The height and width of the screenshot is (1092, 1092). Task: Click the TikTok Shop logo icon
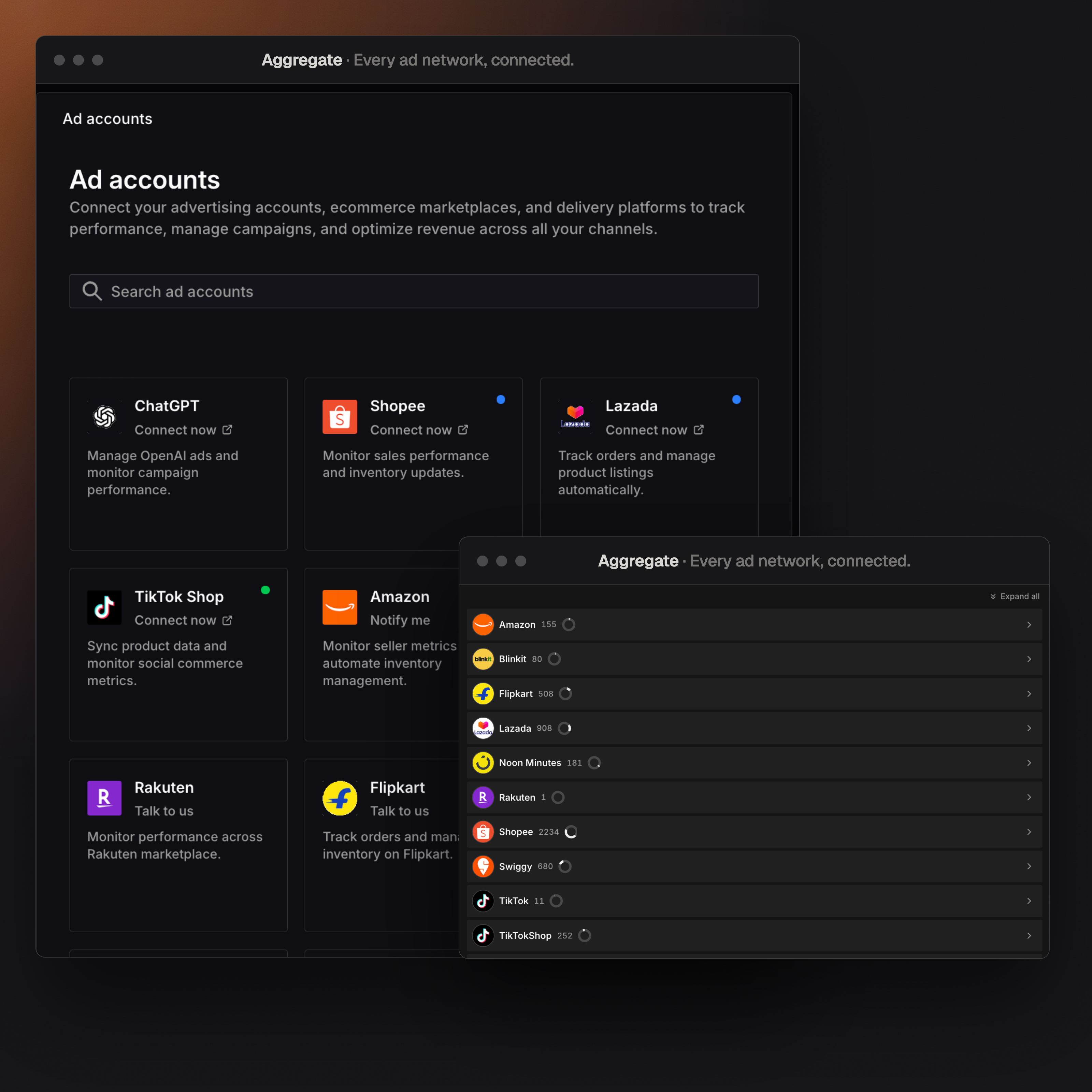[104, 608]
